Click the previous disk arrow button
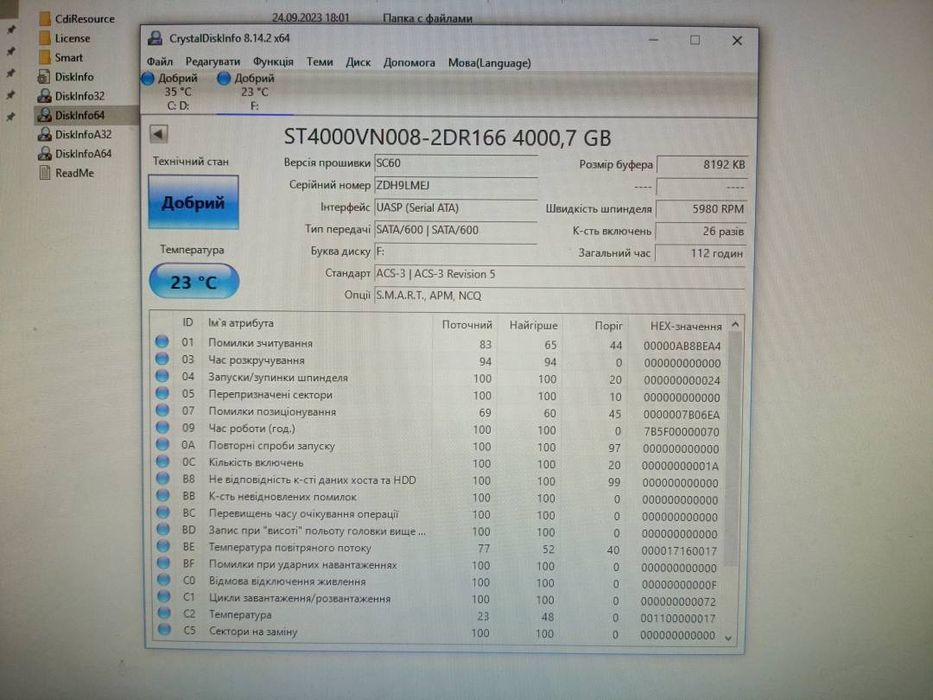Image resolution: width=933 pixels, height=700 pixels. pos(158,134)
